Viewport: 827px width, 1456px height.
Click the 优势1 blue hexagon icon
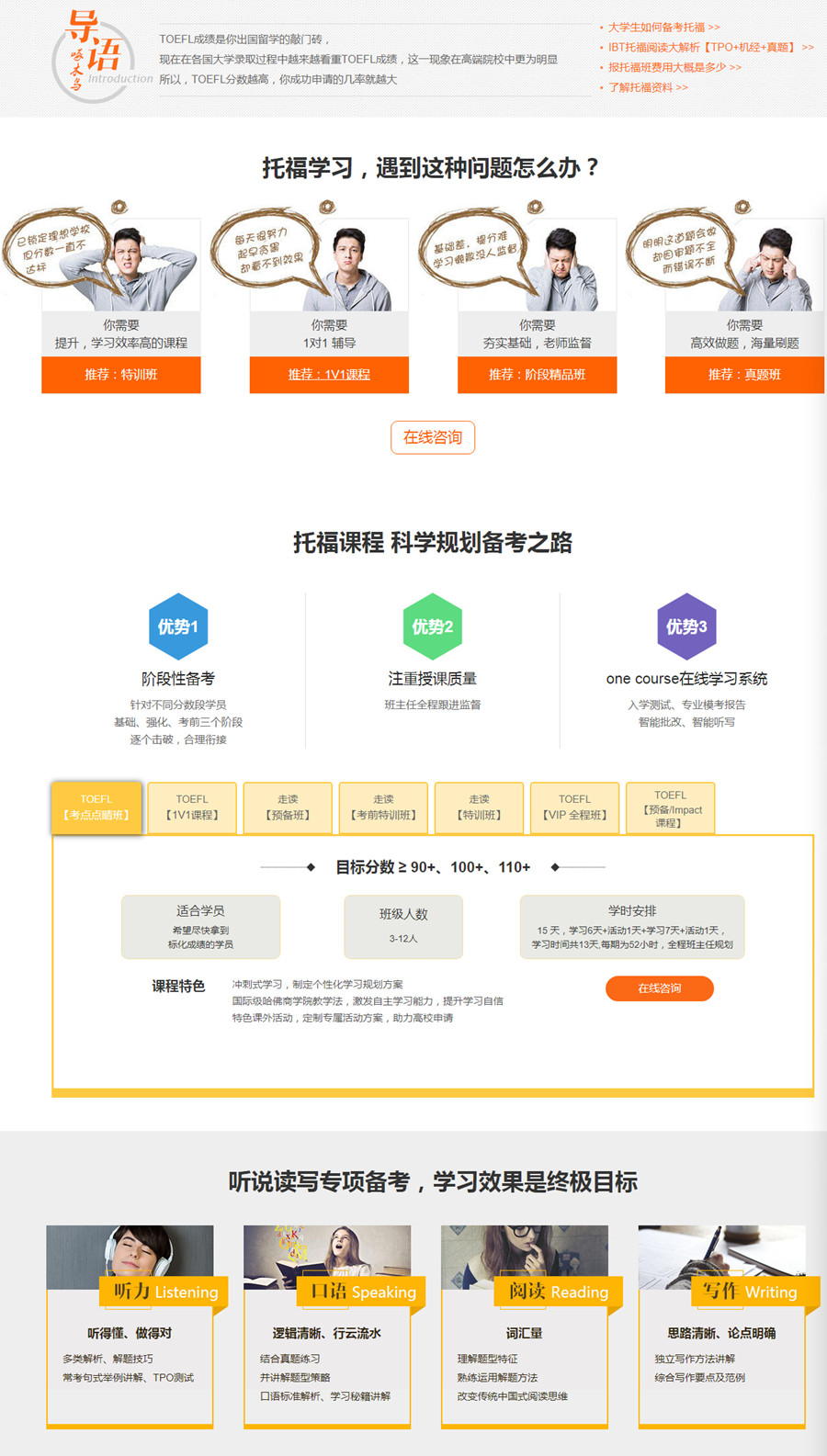click(x=178, y=626)
